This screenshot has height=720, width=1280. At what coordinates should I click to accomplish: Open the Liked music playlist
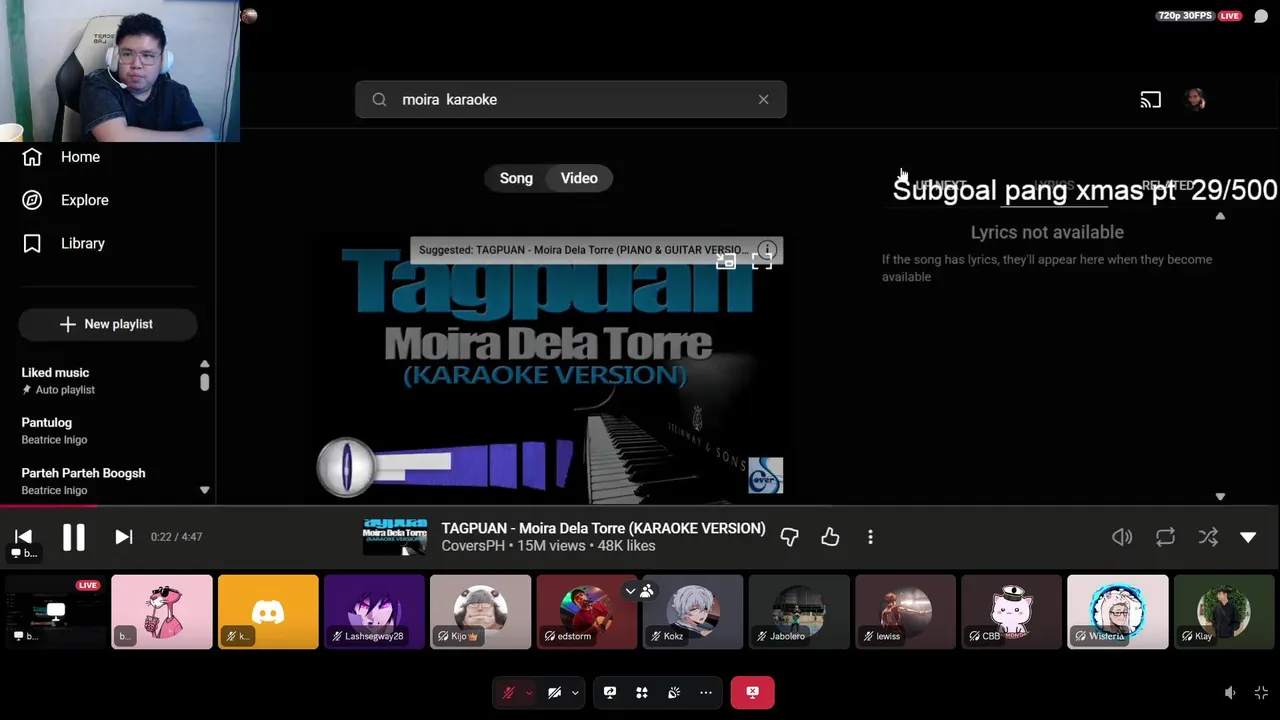point(58,380)
